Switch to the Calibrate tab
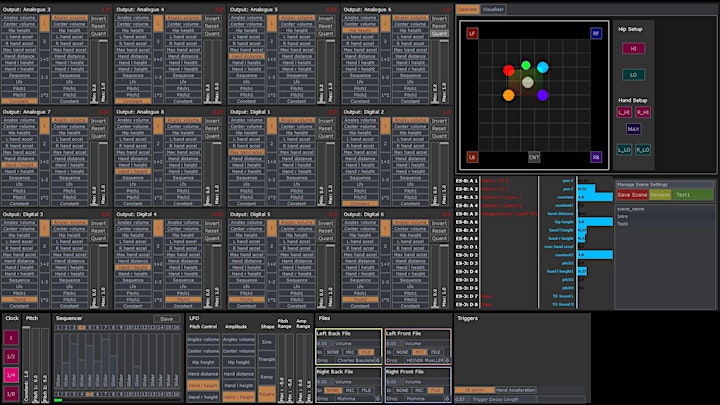The width and height of the screenshot is (720, 405). pos(467,9)
